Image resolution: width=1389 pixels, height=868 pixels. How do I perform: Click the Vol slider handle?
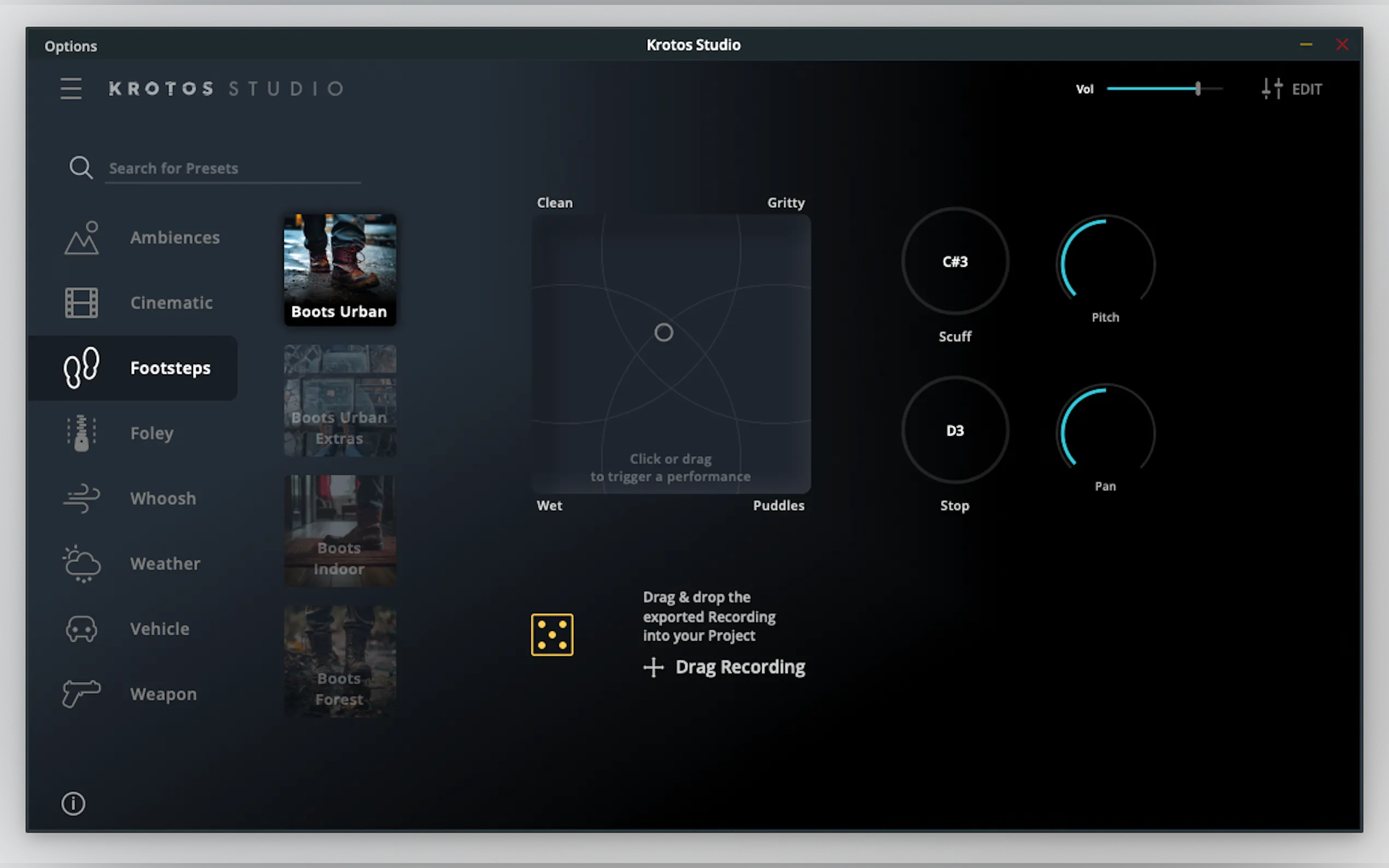tap(1198, 89)
